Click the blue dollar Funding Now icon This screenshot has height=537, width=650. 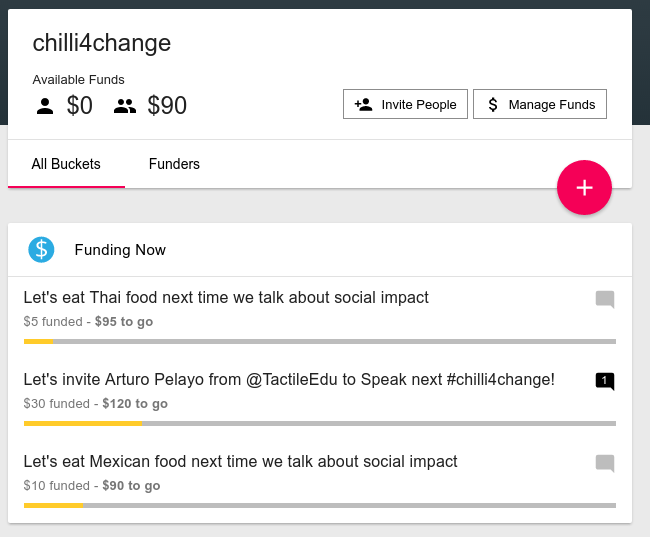pos(41,250)
